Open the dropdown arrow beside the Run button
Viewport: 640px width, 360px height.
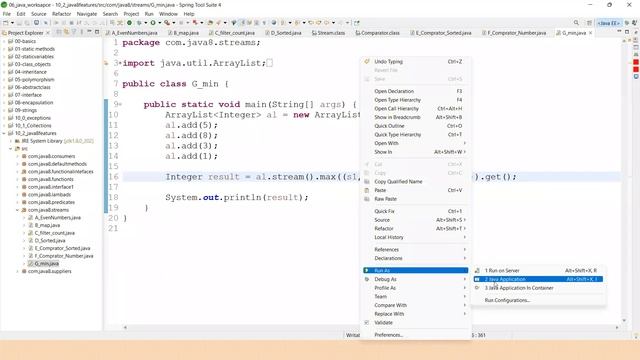pyautogui.click(x=160, y=23)
